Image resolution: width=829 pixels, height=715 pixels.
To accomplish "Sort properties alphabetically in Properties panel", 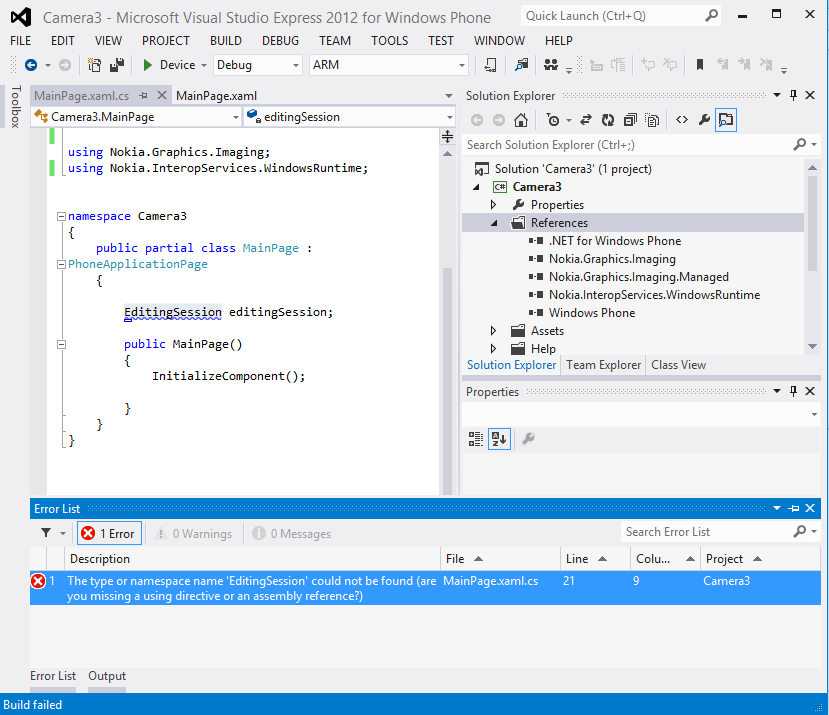I will [x=498, y=438].
